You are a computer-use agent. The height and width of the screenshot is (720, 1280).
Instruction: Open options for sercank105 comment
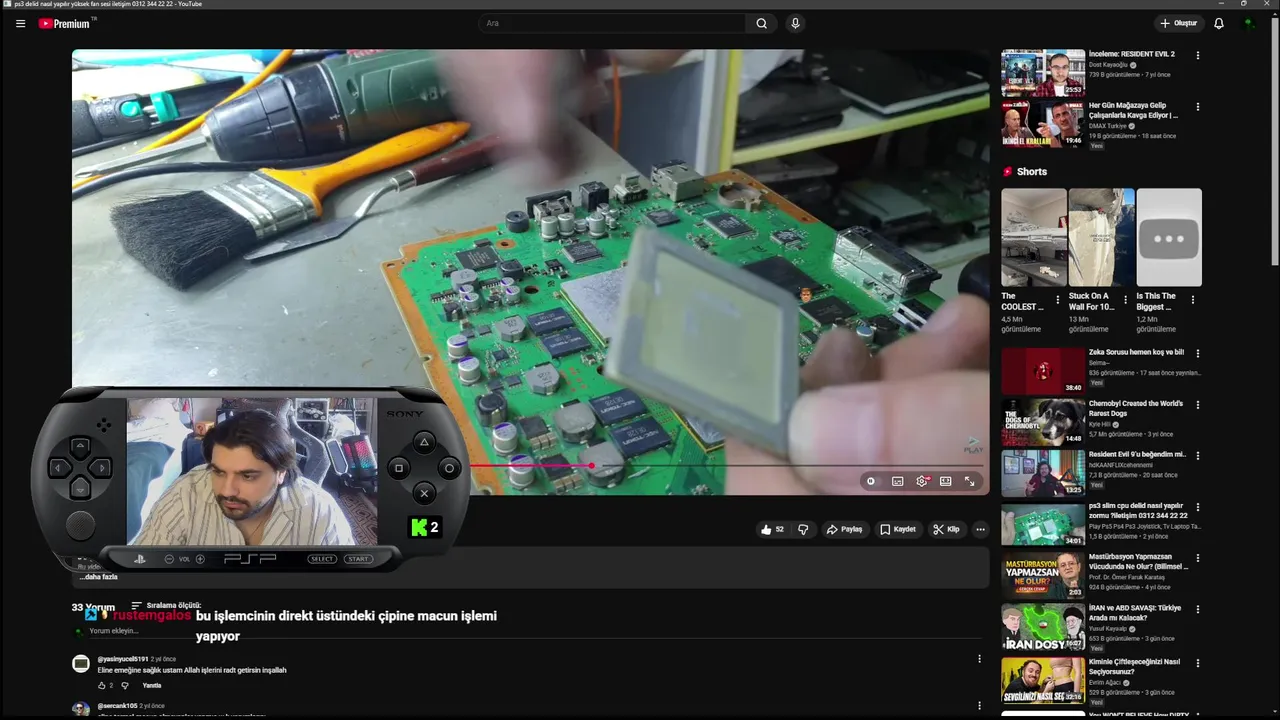point(979,707)
